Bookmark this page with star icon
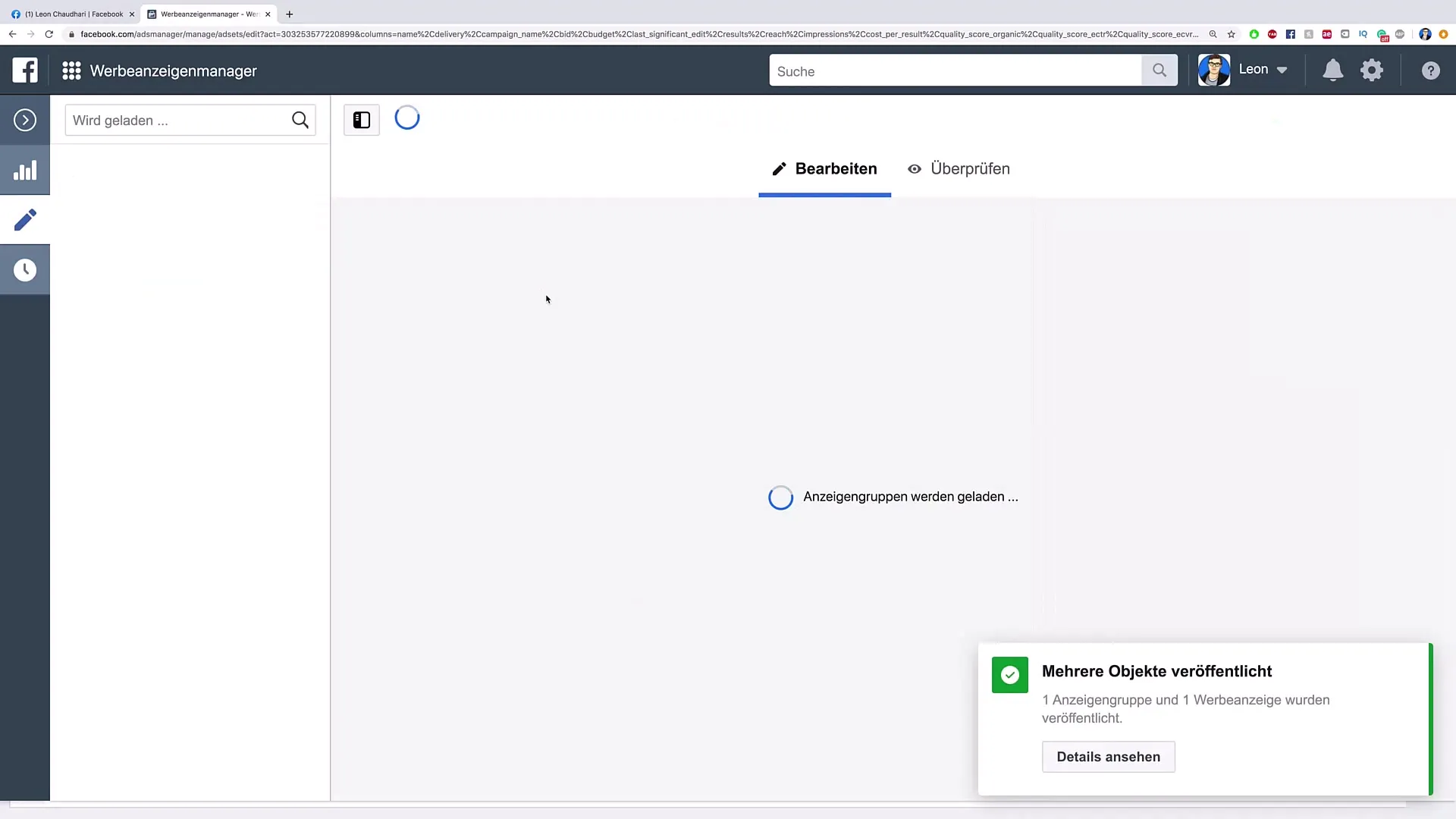The image size is (1456, 819). [x=1232, y=34]
